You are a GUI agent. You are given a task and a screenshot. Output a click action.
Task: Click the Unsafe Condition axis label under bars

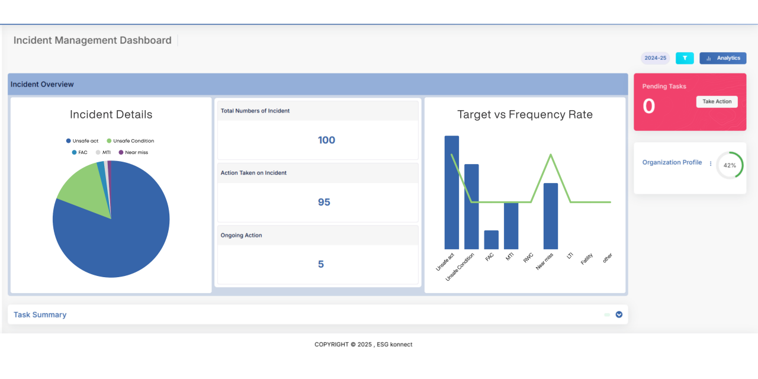[x=459, y=267]
